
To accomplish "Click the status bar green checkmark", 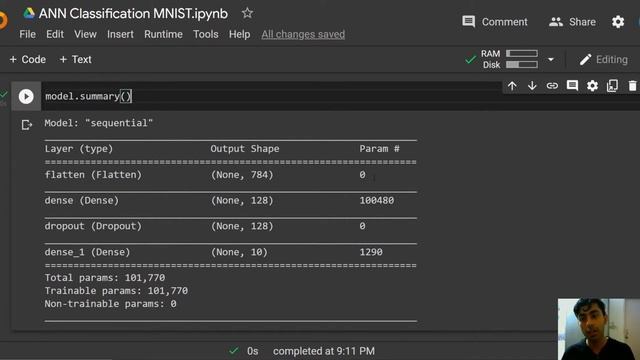I will click(233, 351).
